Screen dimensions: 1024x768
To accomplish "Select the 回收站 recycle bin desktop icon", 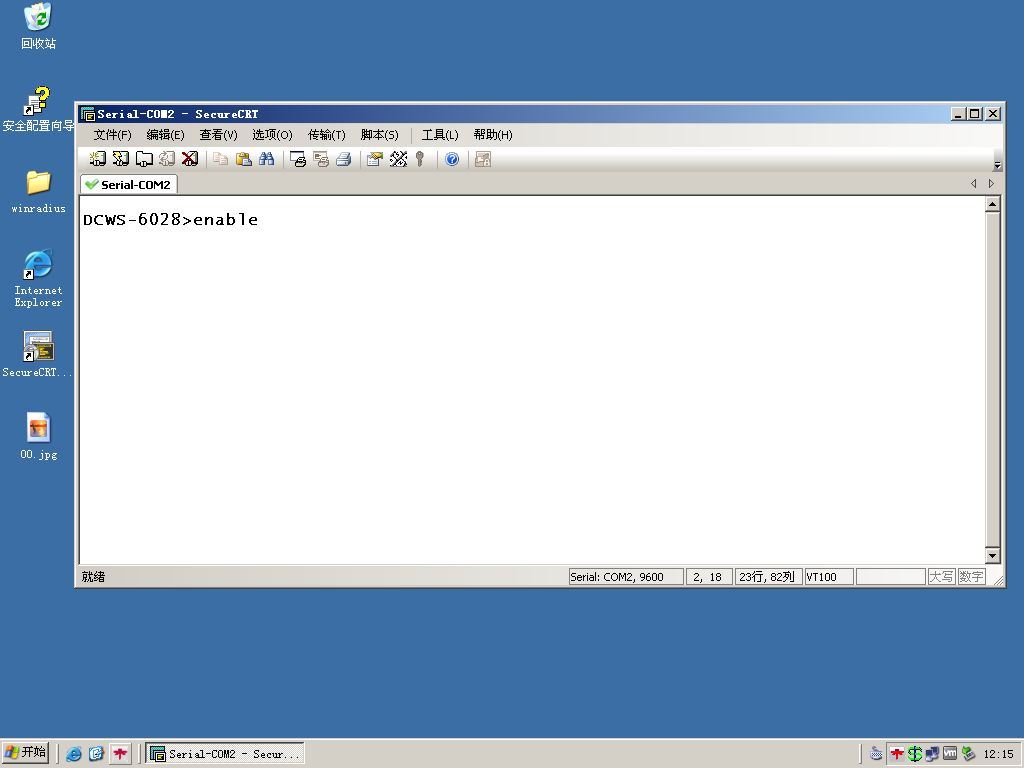I will 38,27.
